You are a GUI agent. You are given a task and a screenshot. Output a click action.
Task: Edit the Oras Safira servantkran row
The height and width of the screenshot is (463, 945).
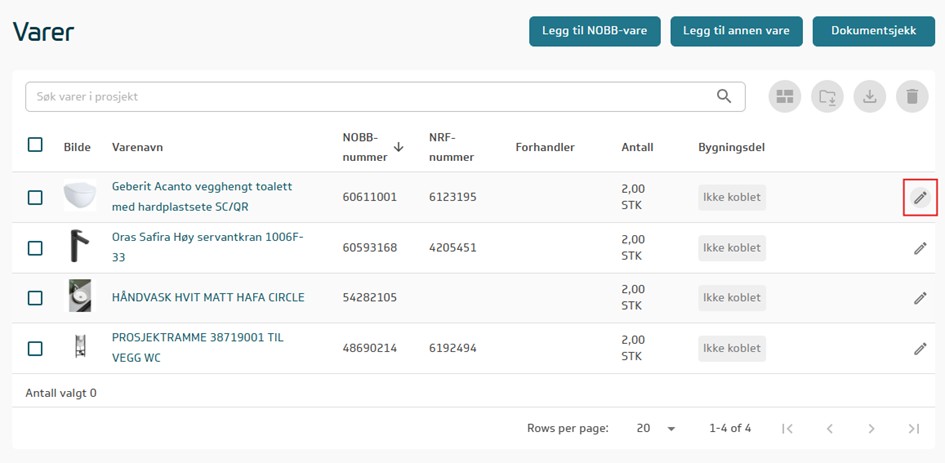tap(920, 248)
